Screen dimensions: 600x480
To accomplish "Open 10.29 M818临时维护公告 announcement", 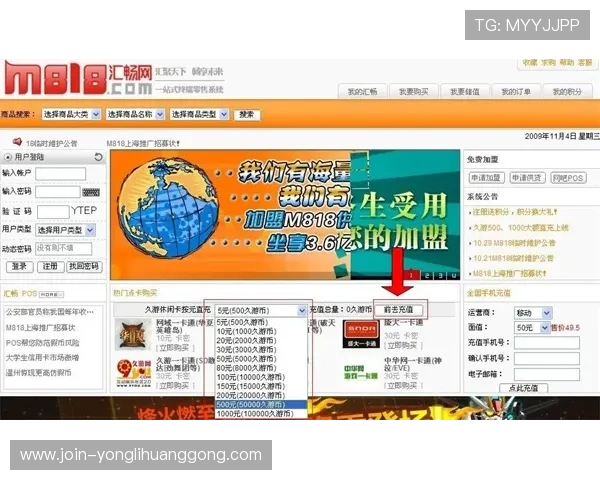I will (x=514, y=243).
